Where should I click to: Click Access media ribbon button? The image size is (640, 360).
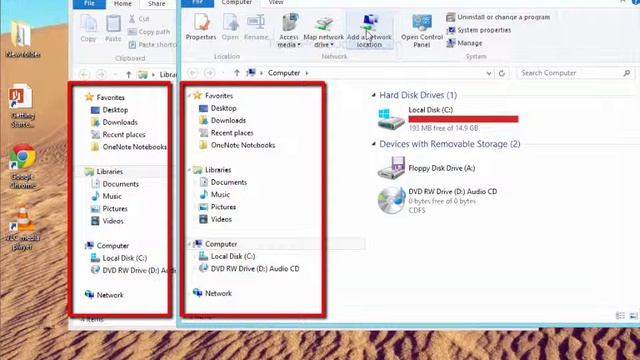tap(289, 30)
